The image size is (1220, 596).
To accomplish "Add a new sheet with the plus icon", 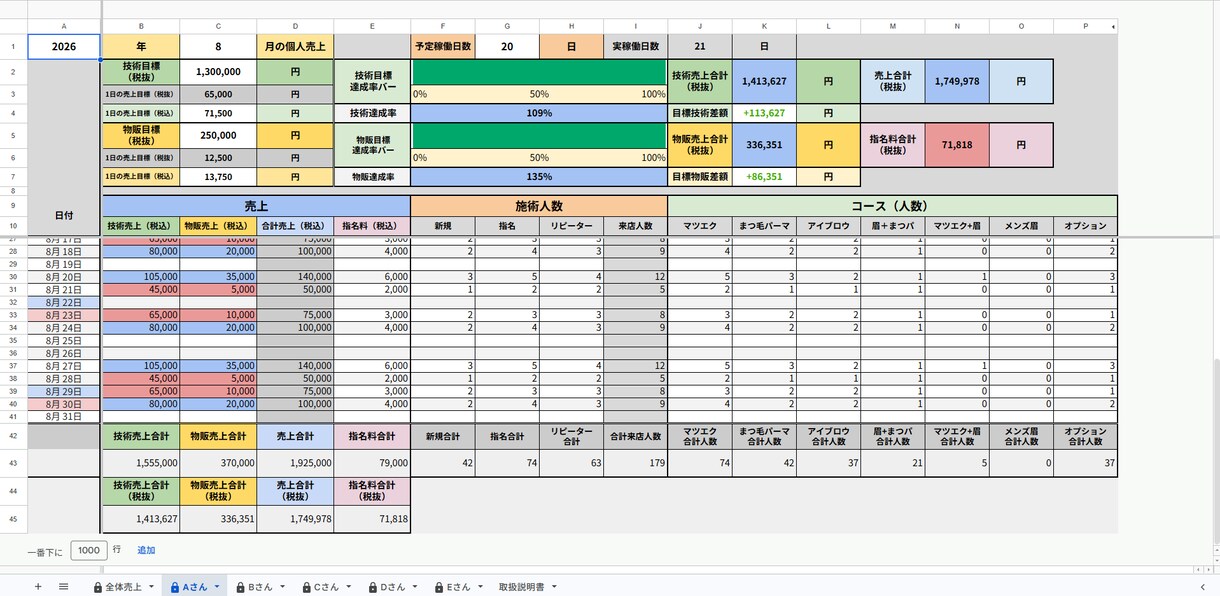I will point(38,587).
